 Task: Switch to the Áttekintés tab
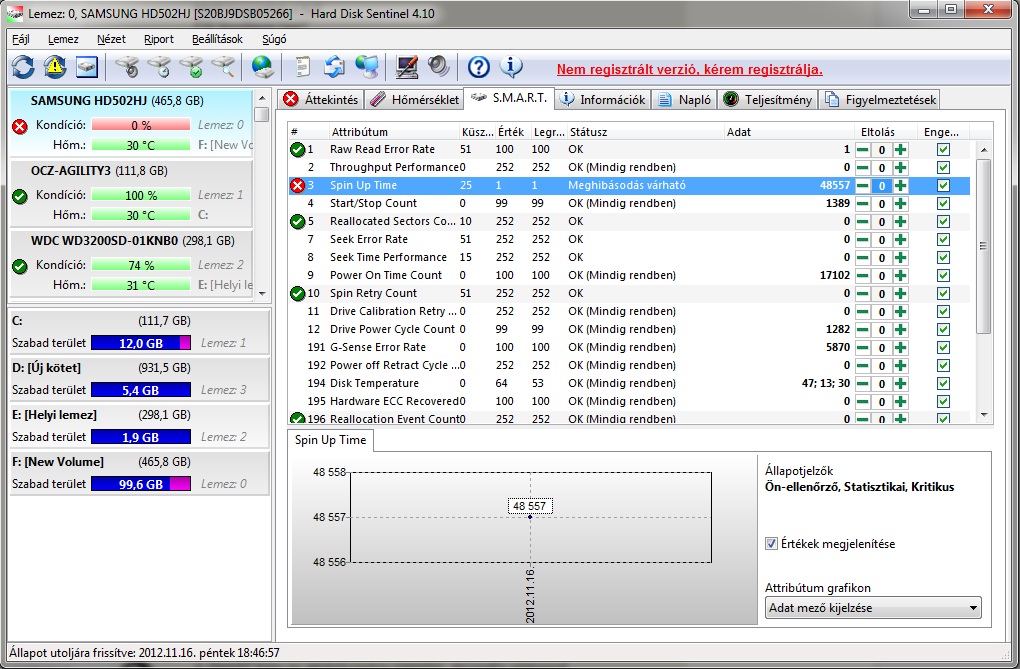(321, 100)
